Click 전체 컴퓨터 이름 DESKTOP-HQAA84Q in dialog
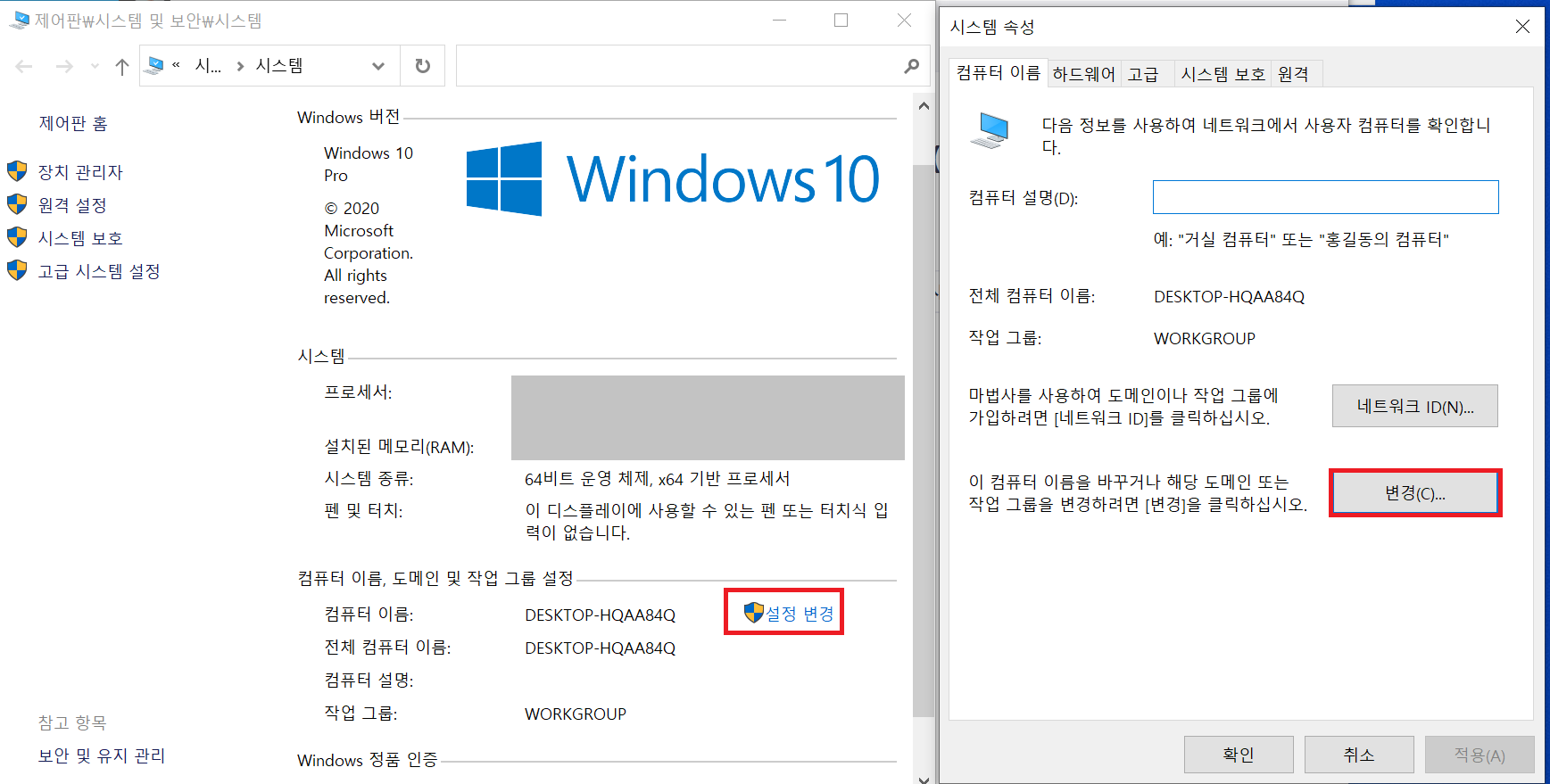This screenshot has height=784, width=1550. pos(1229,296)
